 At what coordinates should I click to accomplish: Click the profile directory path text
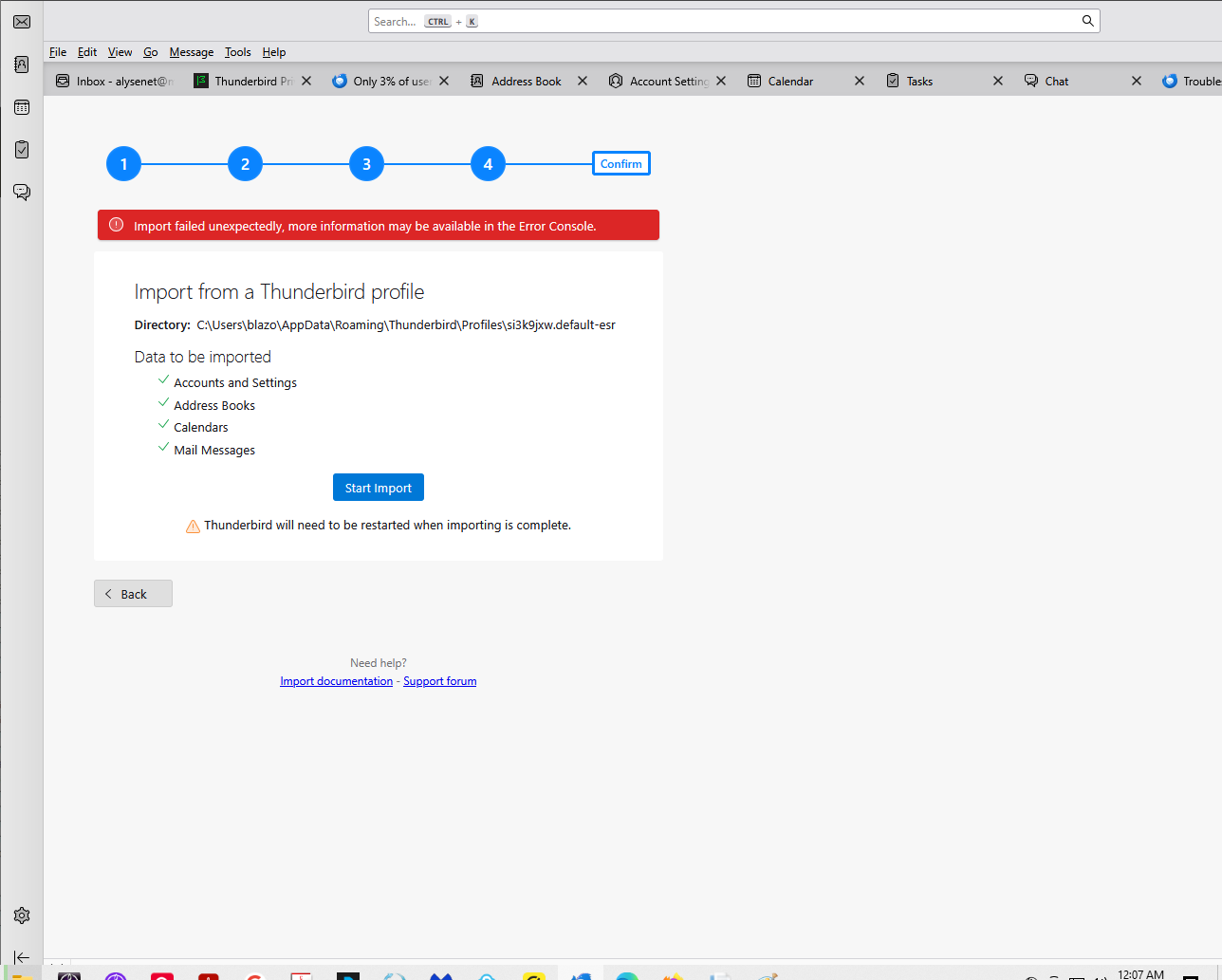(x=406, y=324)
